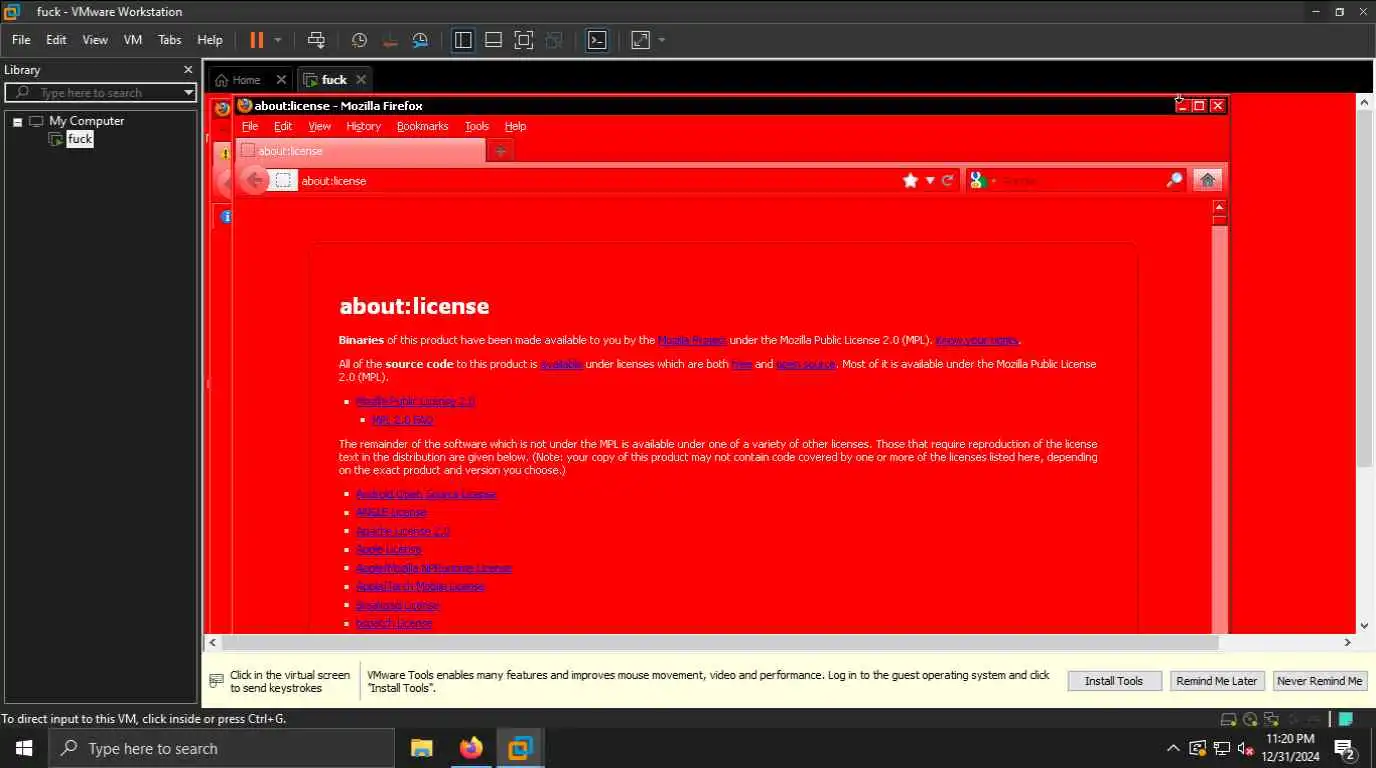This screenshot has width=1376, height=768.
Task: Open the Apple License link
Action: 388,549
